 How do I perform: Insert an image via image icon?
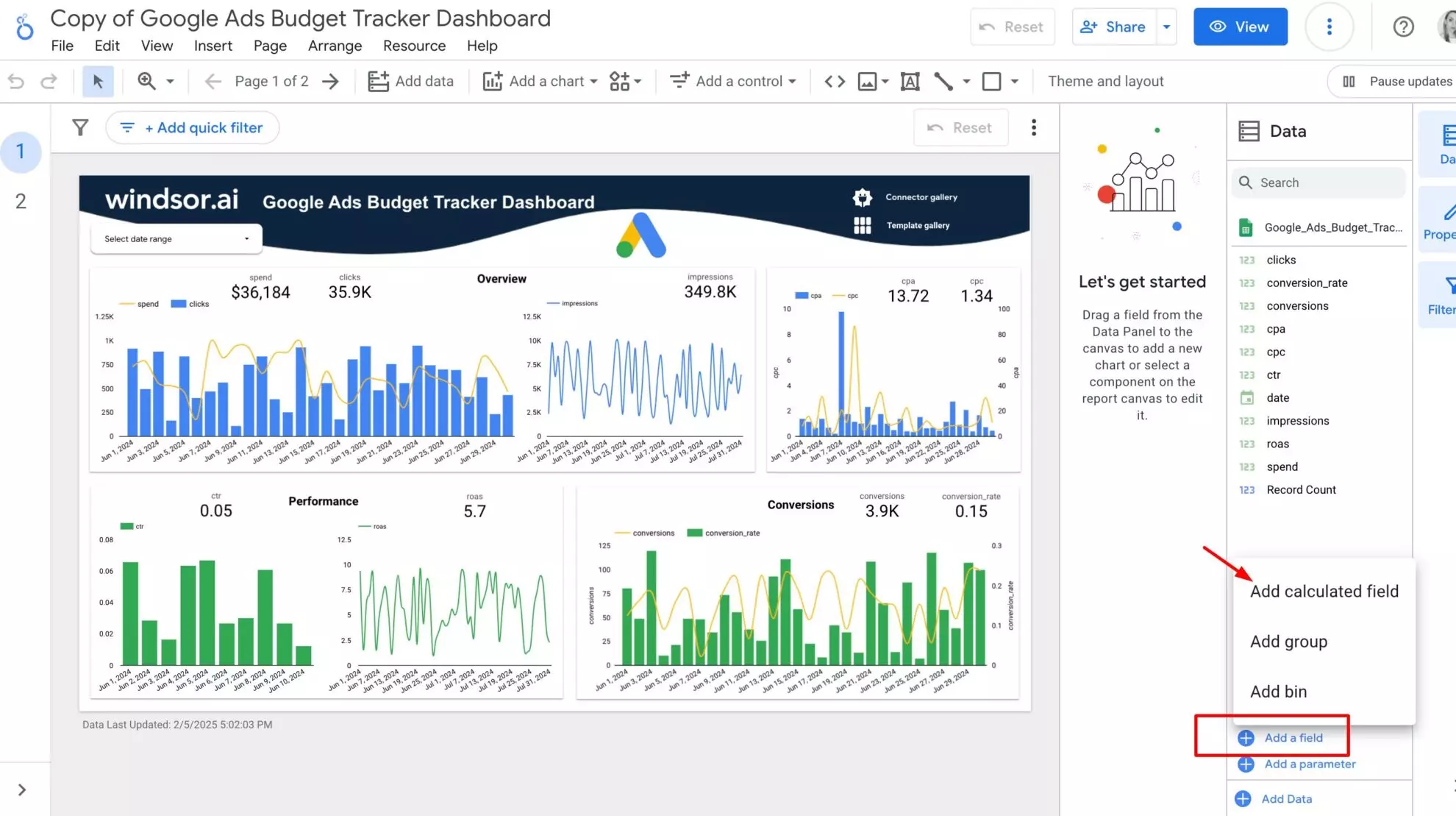tap(868, 82)
